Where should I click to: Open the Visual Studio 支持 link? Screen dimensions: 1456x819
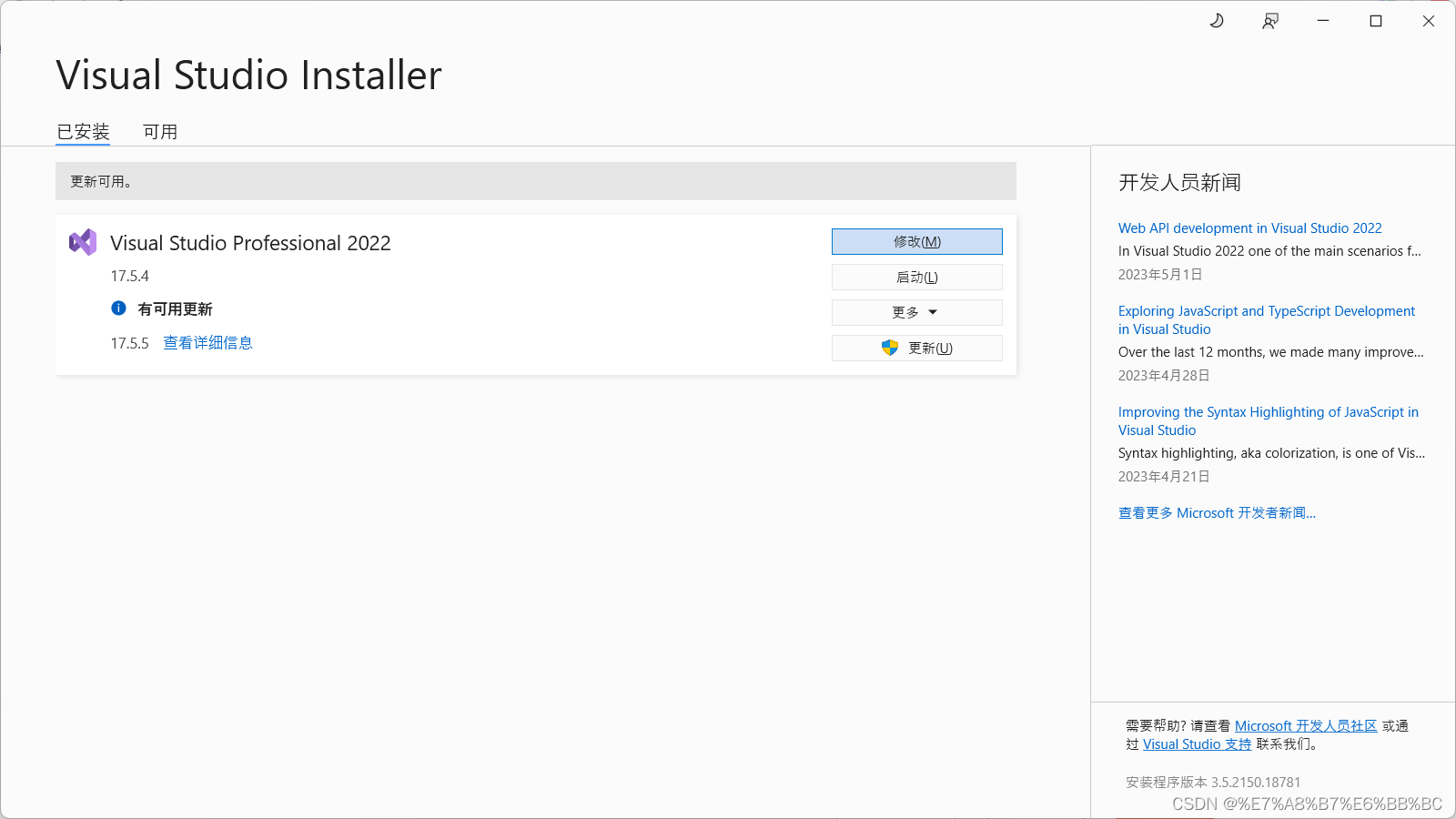click(x=1196, y=743)
